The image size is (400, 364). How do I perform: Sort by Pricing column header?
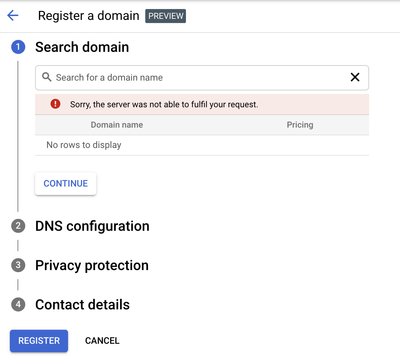pyautogui.click(x=300, y=125)
